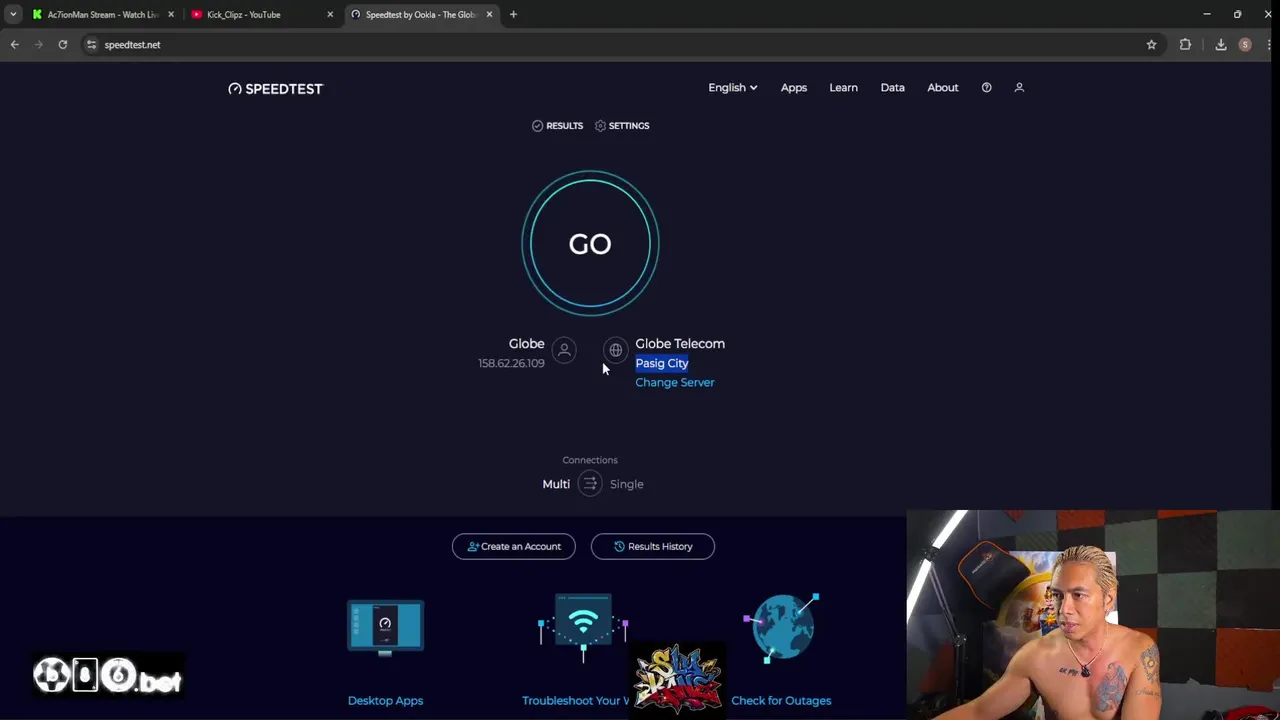This screenshot has width=1280, height=720.
Task: Go back in browser history
Action: coord(15,45)
